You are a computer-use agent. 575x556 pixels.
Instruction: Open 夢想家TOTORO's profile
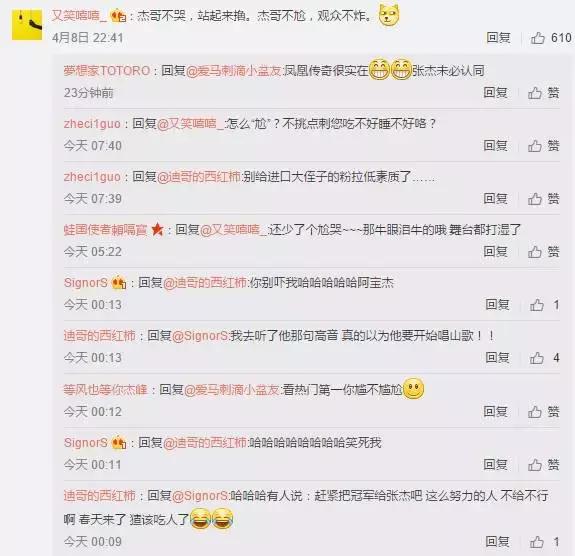(107, 70)
